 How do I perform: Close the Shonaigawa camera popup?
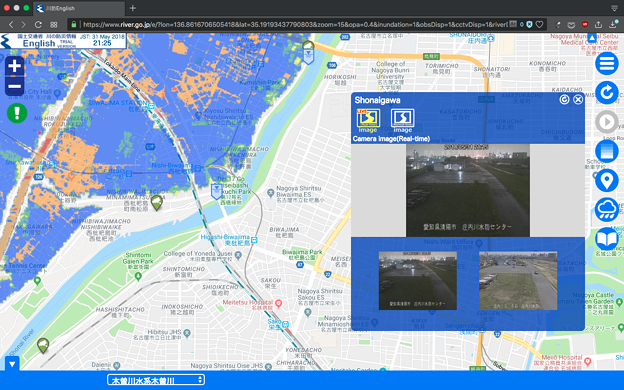pos(578,99)
